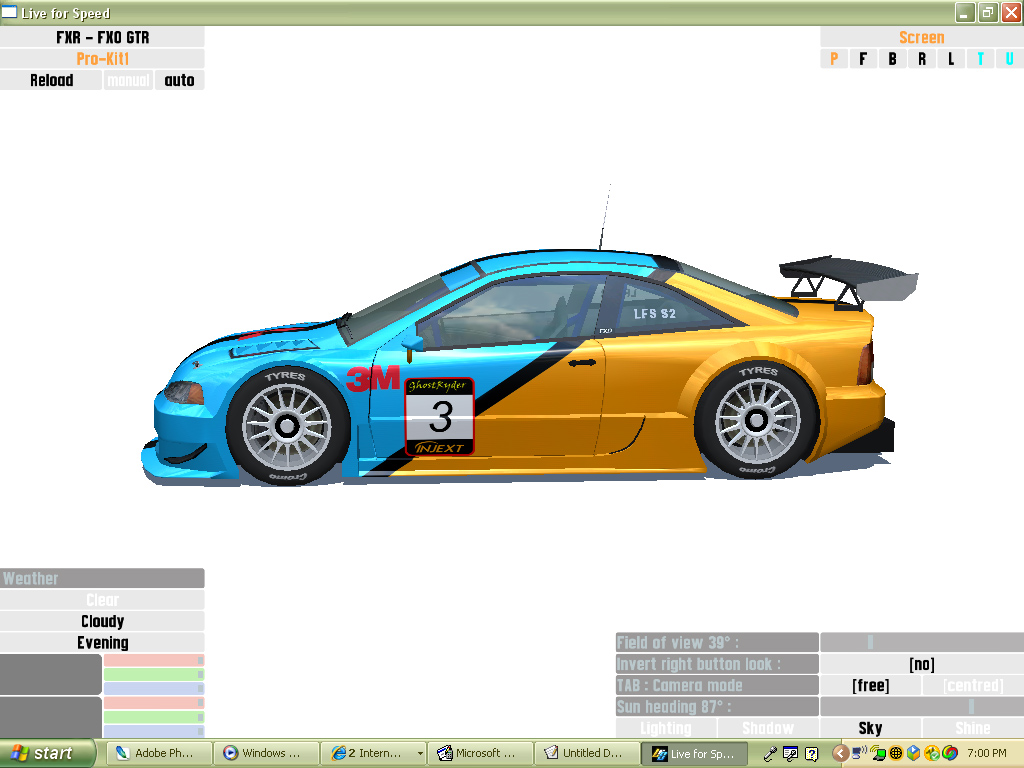Screen dimensions: 1024x768
Task: Click the 7:00 PM system clock
Action: [x=987, y=754]
